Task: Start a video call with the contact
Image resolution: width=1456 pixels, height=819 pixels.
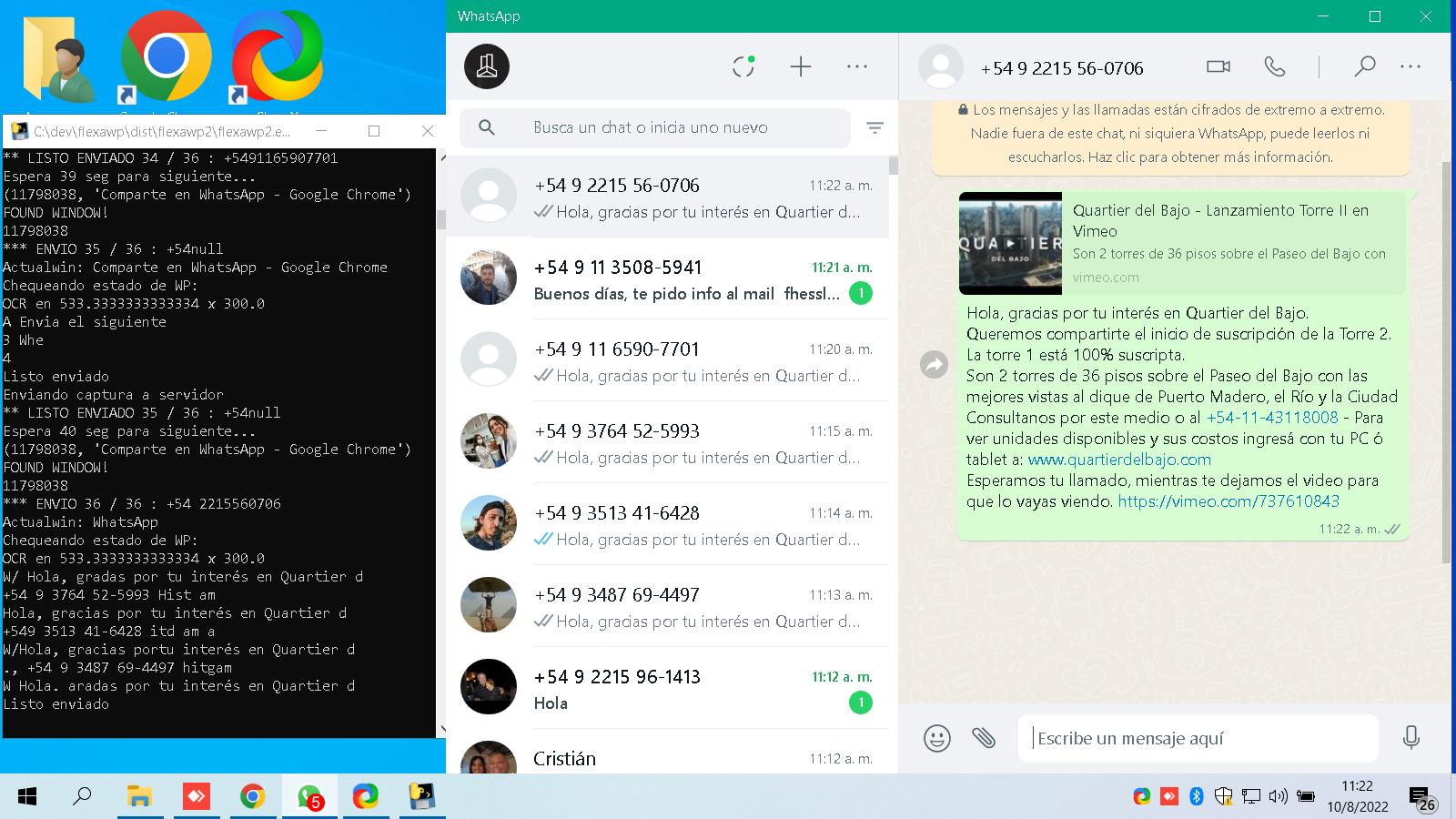Action: (1218, 66)
